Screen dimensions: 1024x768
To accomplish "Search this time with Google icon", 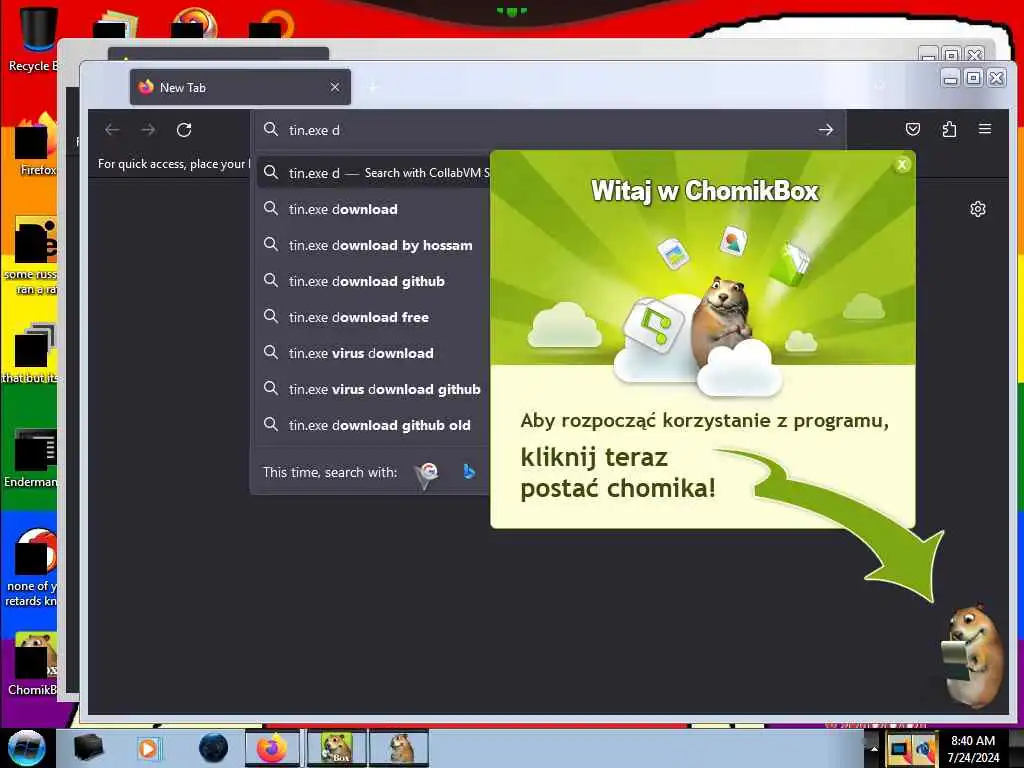I will [x=427, y=473].
